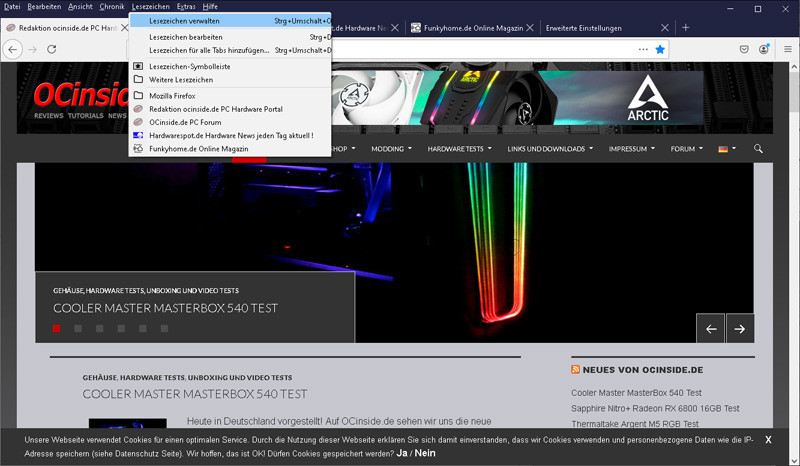The image size is (800, 466).
Task: Open Sapphire Nitro+ Radeon RX 6800 Test link
Action: coord(655,408)
